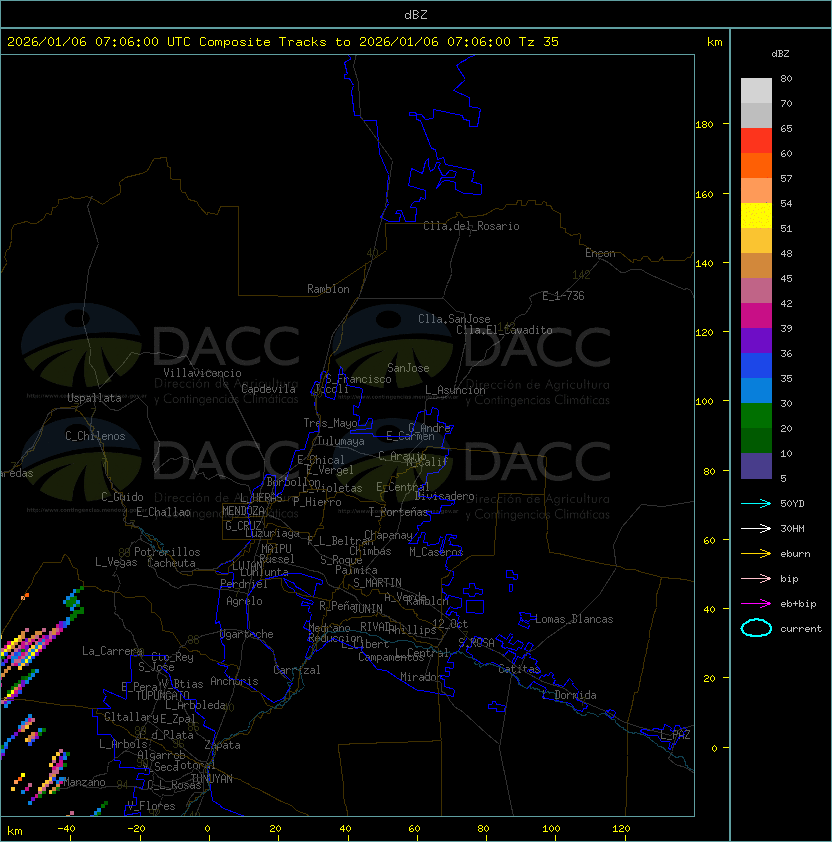Select the indigo 5-10 dBZ swatch
Screen dimensions: 832x842
[x=756, y=466]
